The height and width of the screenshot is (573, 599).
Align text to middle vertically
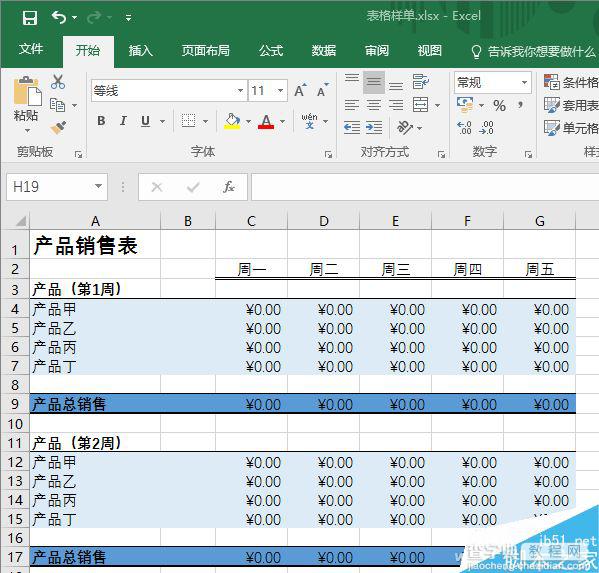(x=374, y=82)
